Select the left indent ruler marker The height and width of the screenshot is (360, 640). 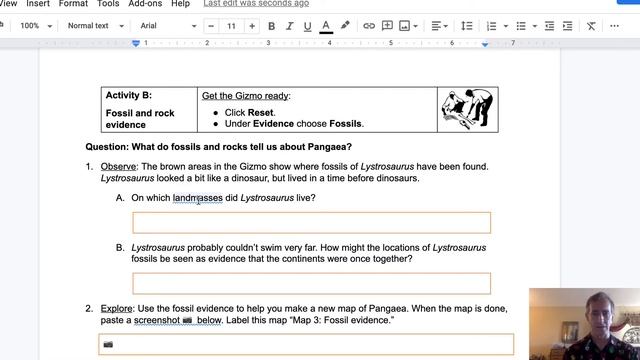[136, 43]
